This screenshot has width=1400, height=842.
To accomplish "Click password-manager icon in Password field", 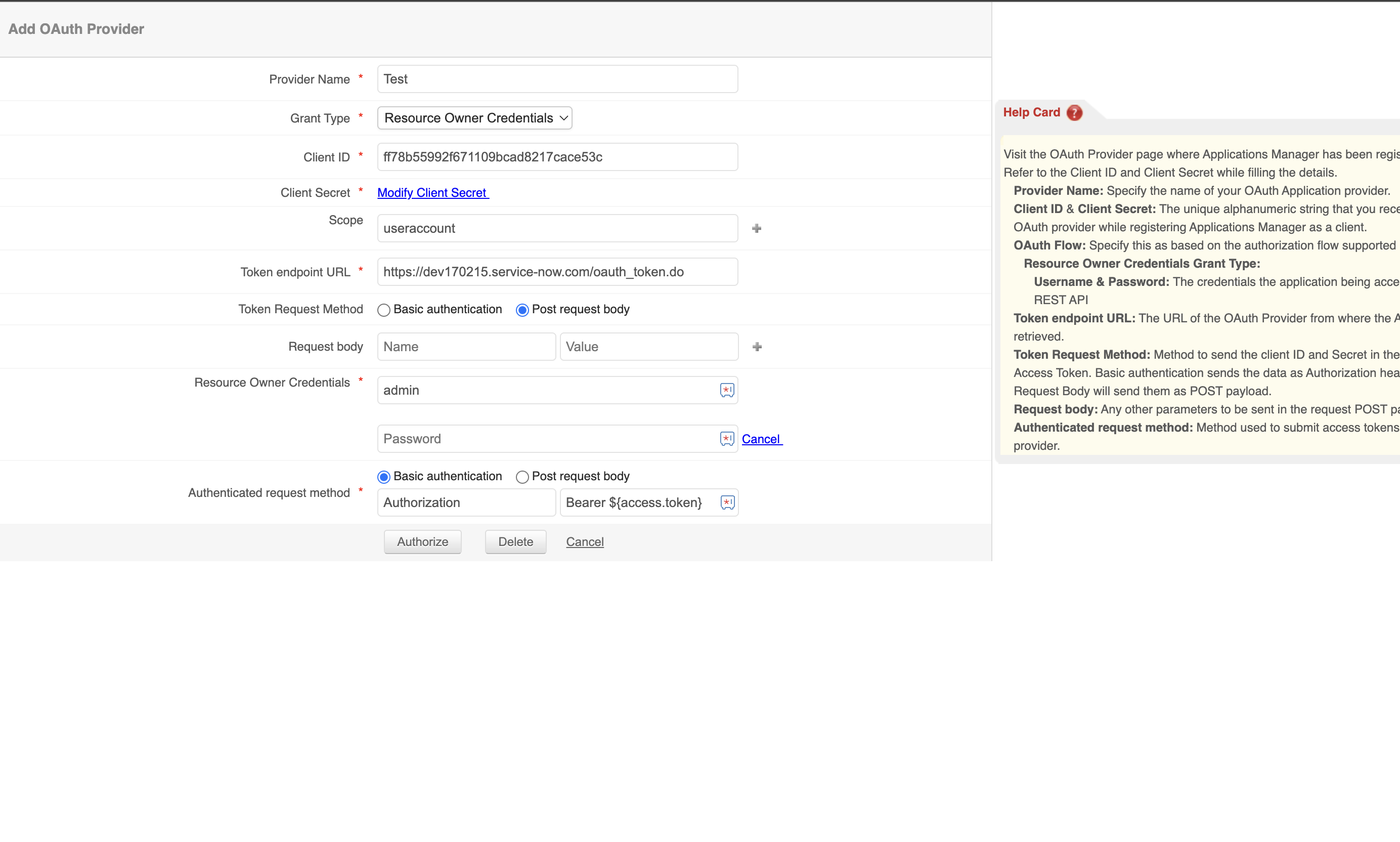I will click(727, 439).
